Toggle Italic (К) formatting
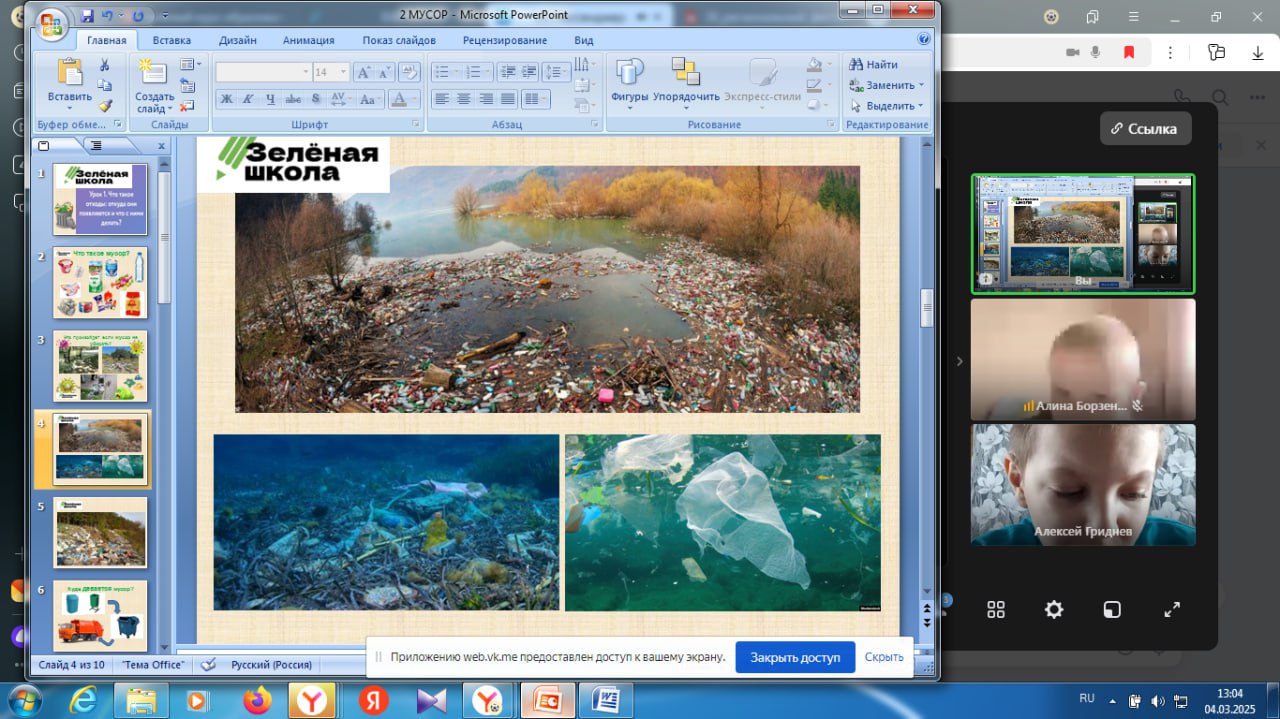Image resolution: width=1280 pixels, height=719 pixels. (249, 99)
